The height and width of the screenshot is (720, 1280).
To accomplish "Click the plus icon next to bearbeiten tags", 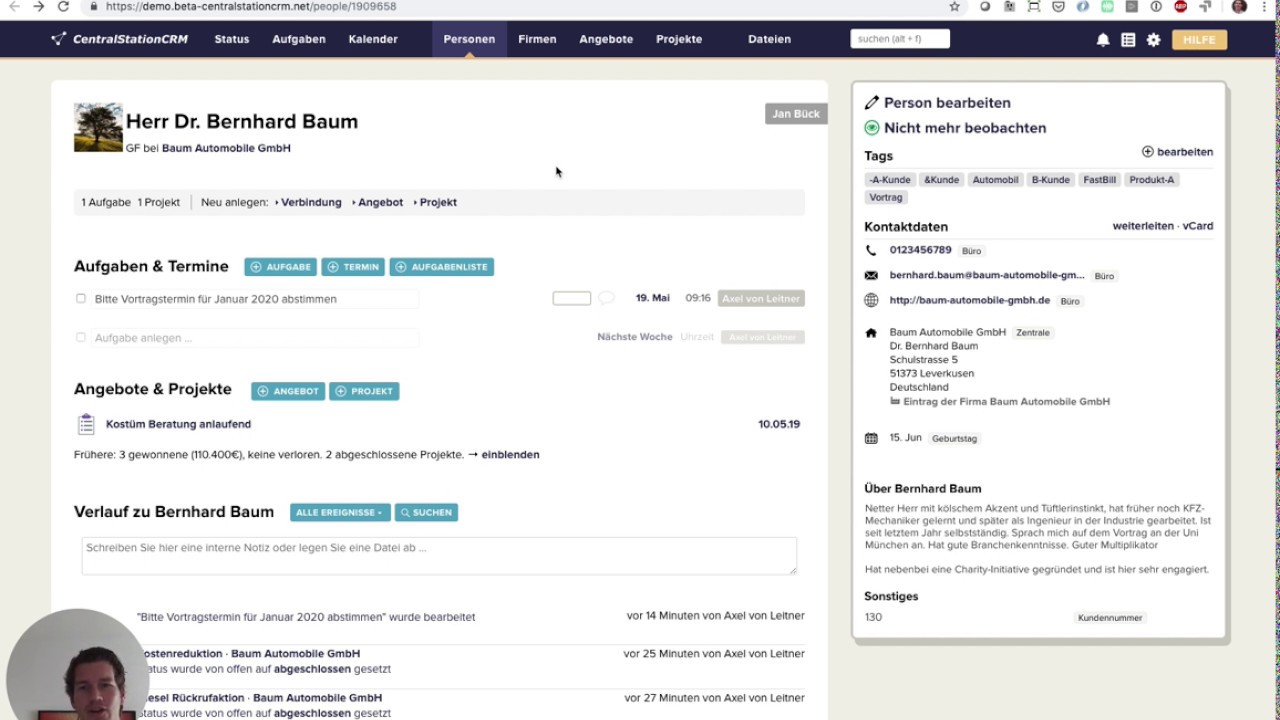I will click(1147, 152).
